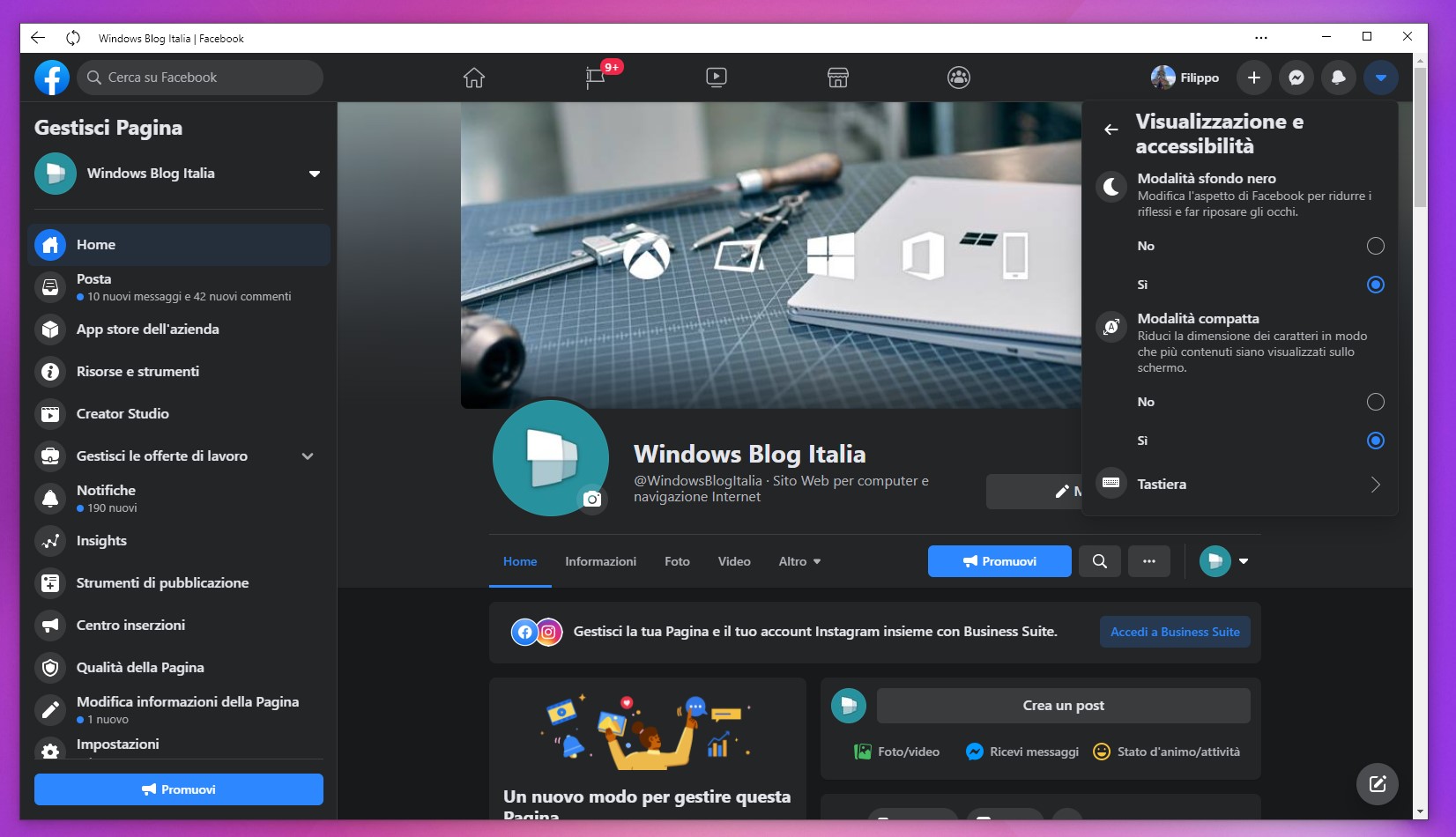Click the scrollbar down arrow
1456x837 pixels.
1420,811
